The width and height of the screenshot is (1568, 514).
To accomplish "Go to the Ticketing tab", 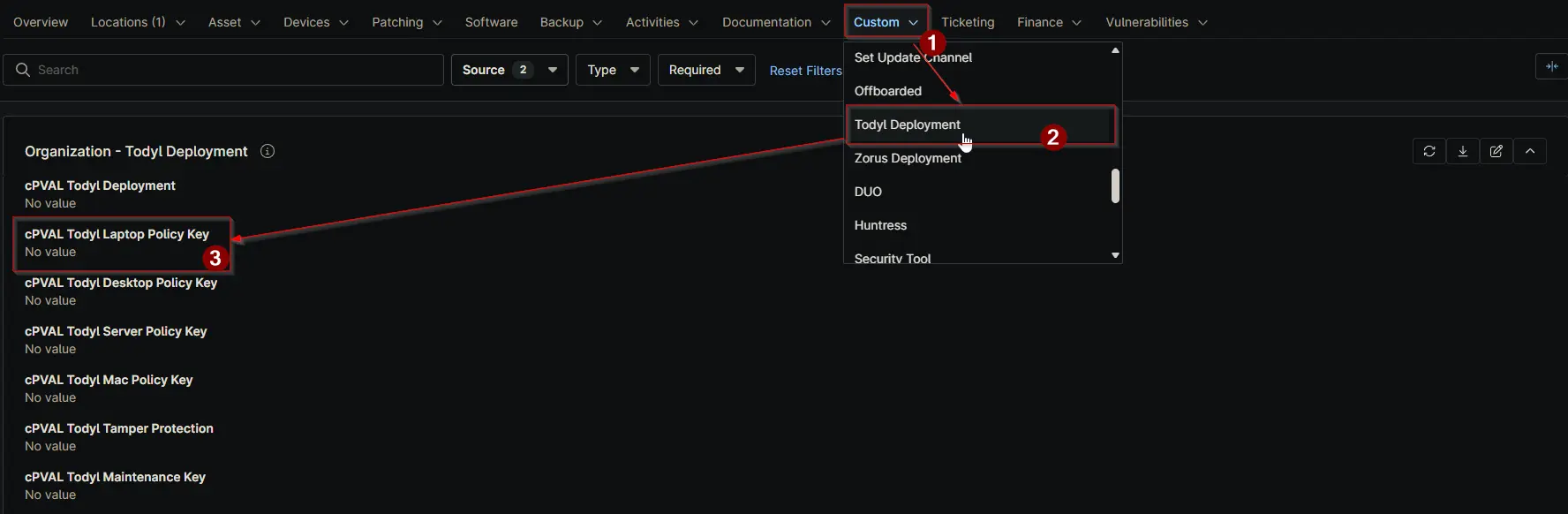I will pos(968,22).
